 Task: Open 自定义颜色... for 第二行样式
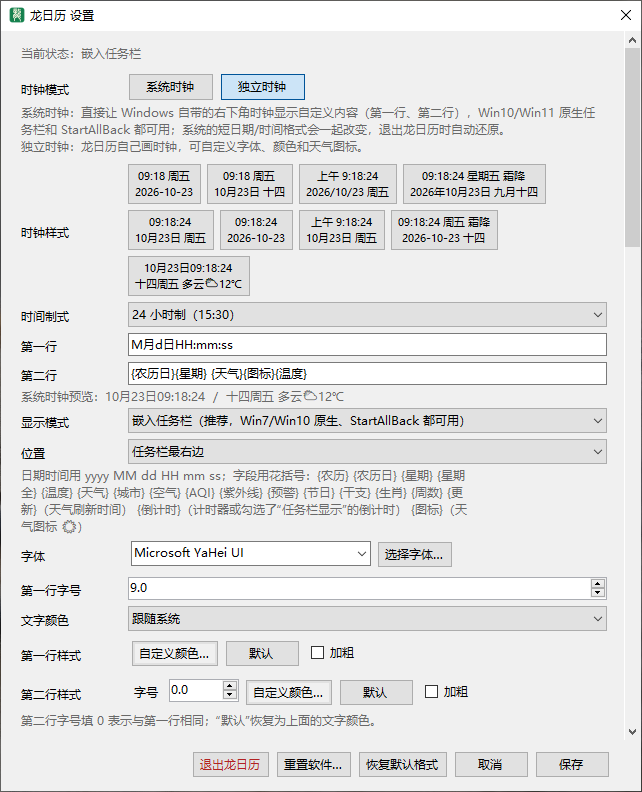point(288,692)
